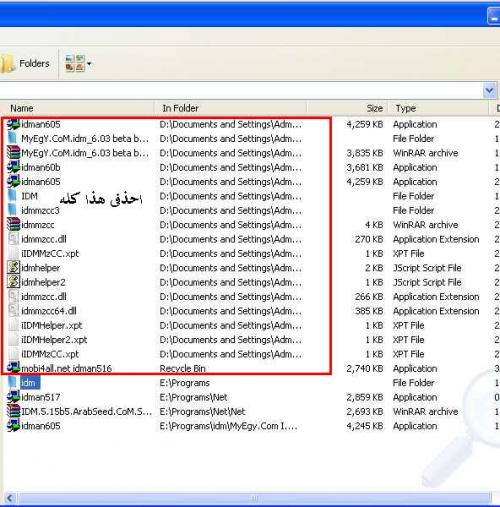This screenshot has width=500, height=507.
Task: Click the idmhelper JScript file icon
Action: [x=13, y=267]
